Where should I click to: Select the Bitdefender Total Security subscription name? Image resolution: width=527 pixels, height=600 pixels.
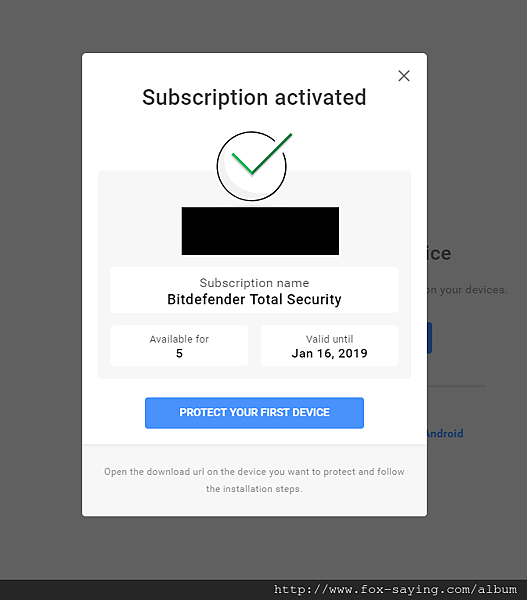(x=254, y=299)
